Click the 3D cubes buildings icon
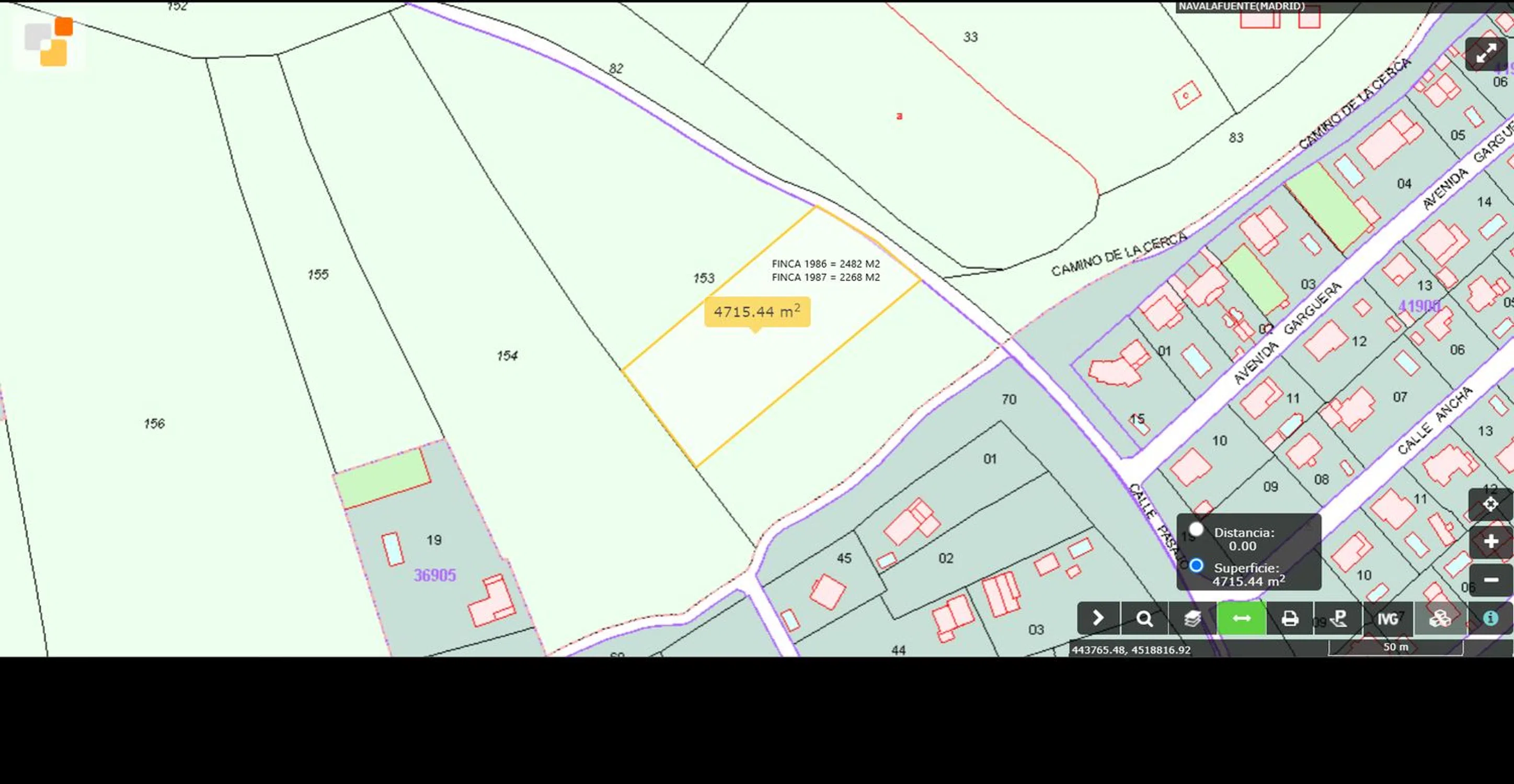Screen dimensions: 1514x784 (x=1439, y=618)
